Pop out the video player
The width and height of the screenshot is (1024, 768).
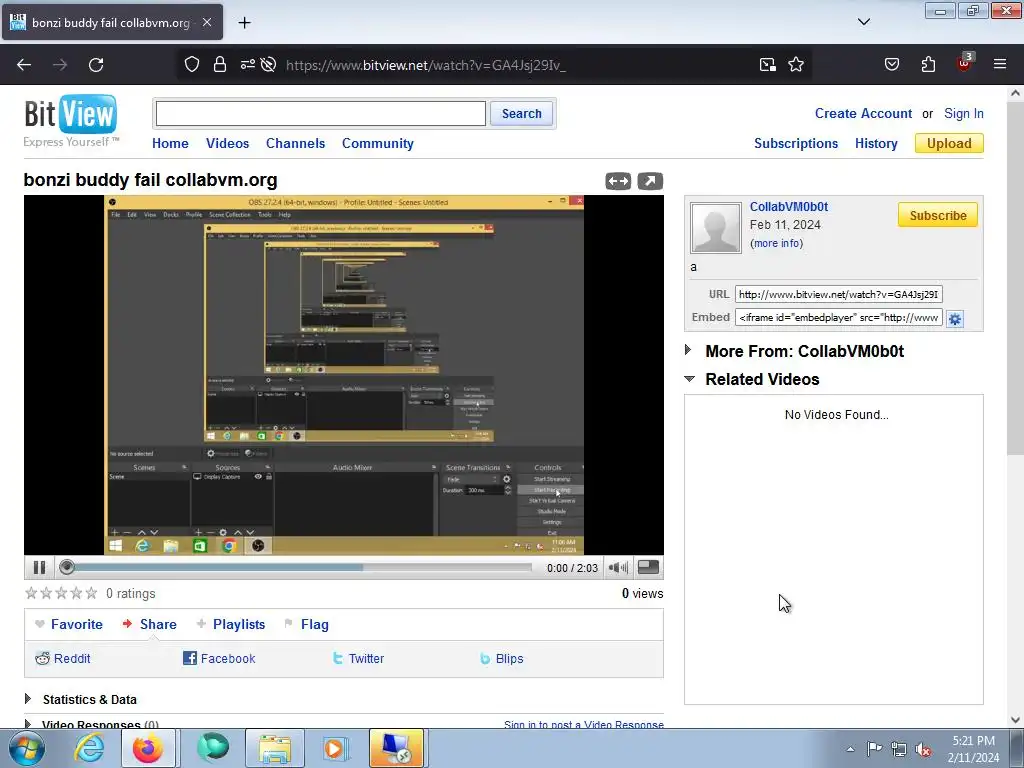(x=650, y=181)
